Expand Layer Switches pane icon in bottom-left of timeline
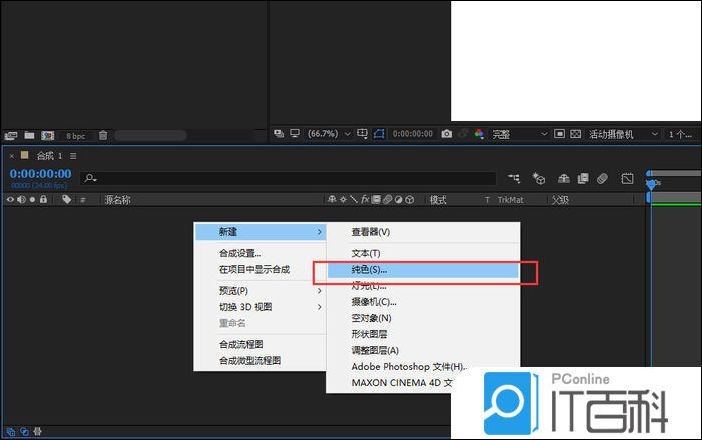 tap(11, 431)
